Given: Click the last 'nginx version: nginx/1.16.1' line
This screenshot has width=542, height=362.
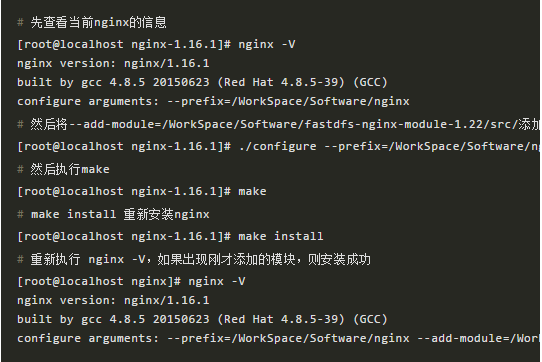Looking at the screenshot, I should click(x=113, y=300).
